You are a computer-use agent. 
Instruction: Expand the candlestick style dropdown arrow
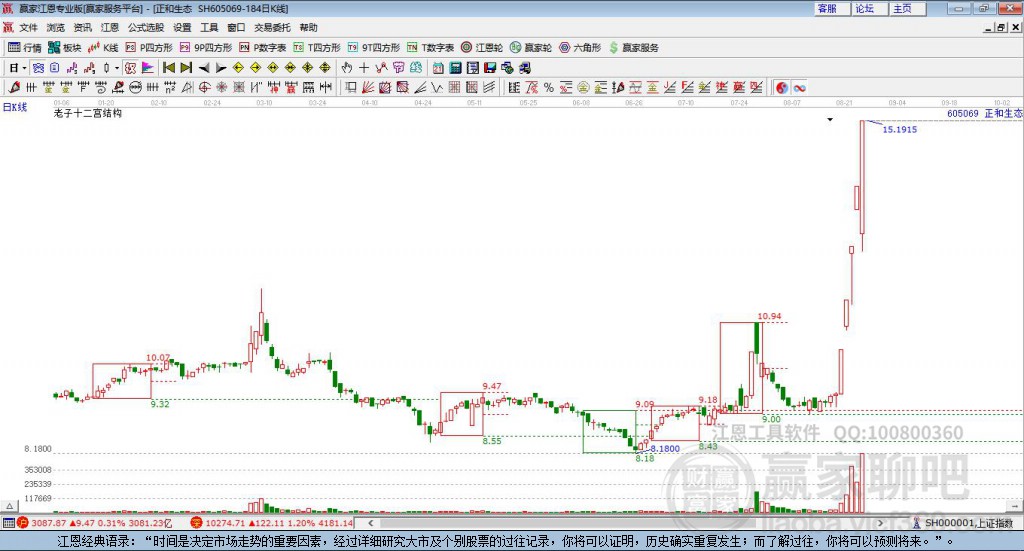click(117, 68)
